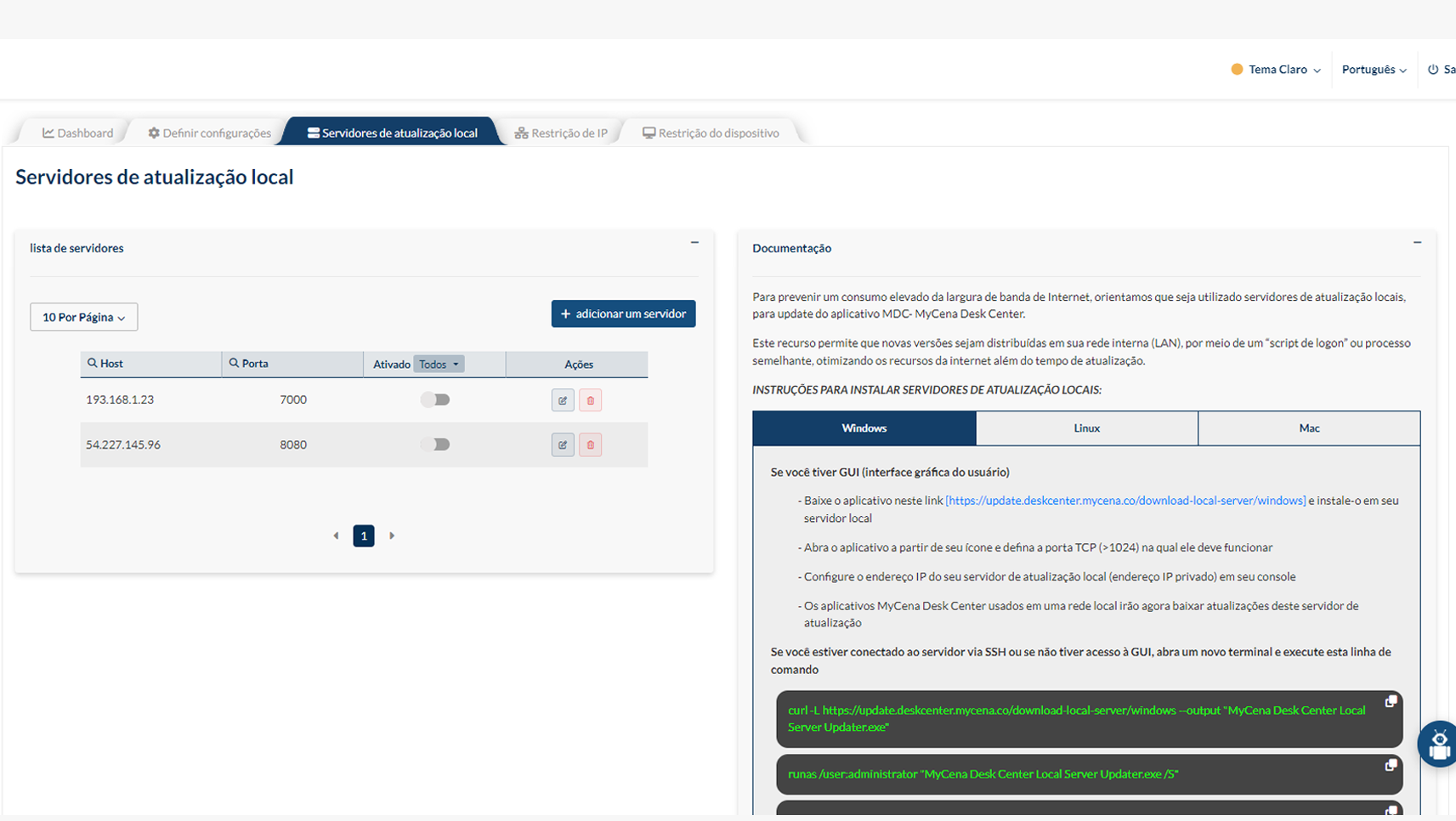Copy the curl download command
1456x821 pixels.
point(1391,701)
